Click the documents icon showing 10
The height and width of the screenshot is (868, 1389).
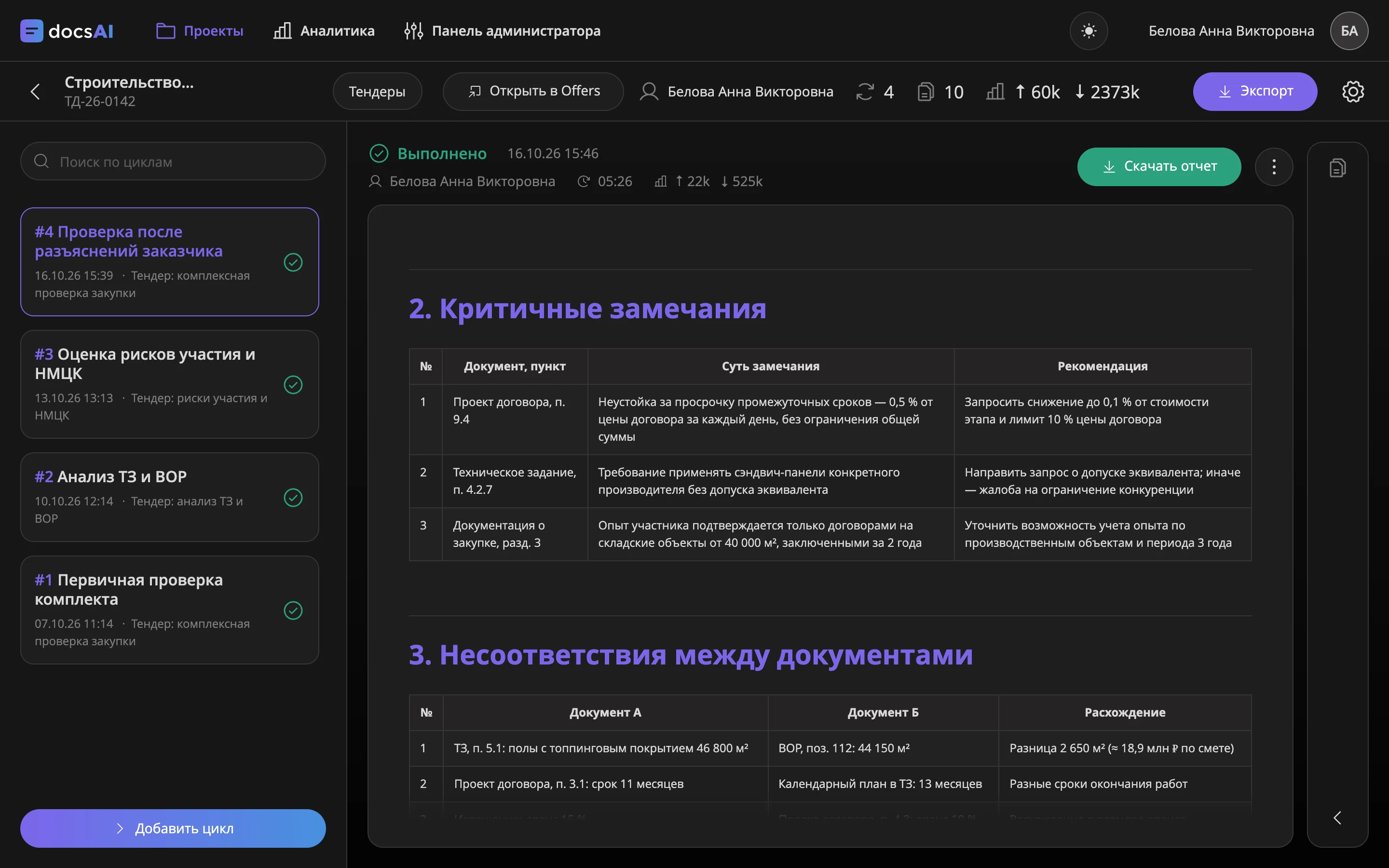click(x=925, y=92)
